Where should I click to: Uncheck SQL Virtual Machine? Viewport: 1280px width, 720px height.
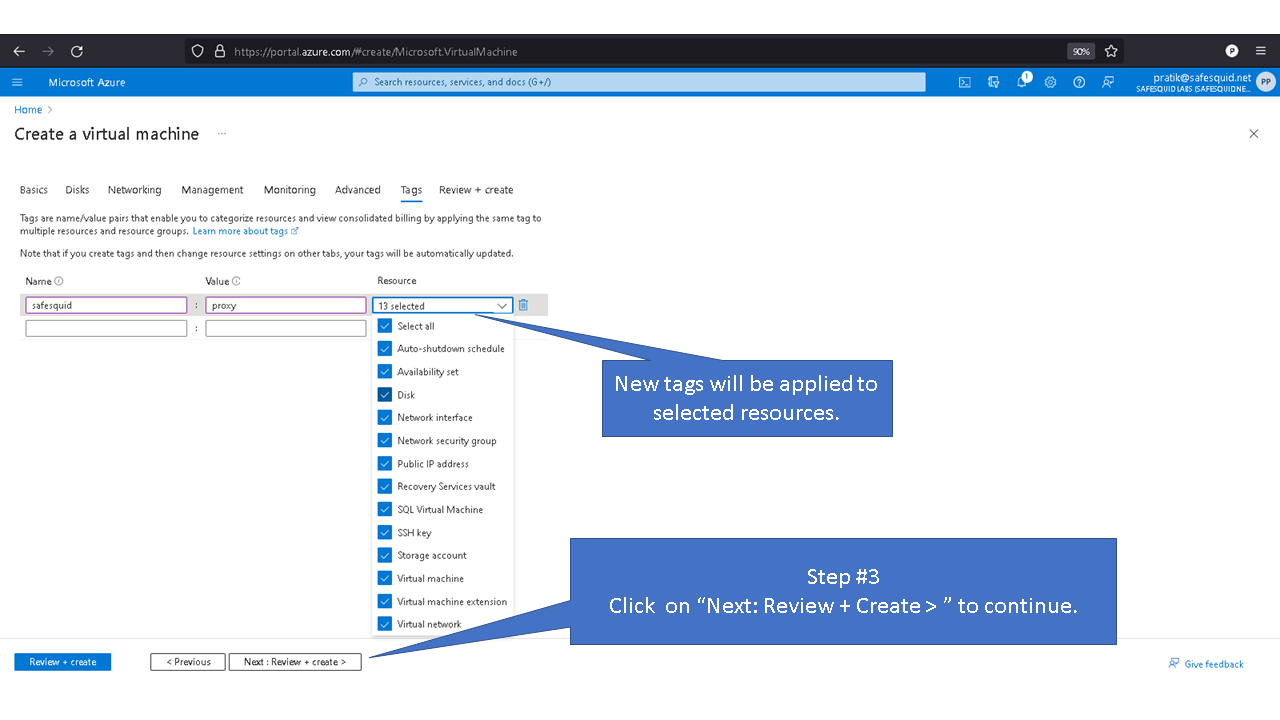385,510
